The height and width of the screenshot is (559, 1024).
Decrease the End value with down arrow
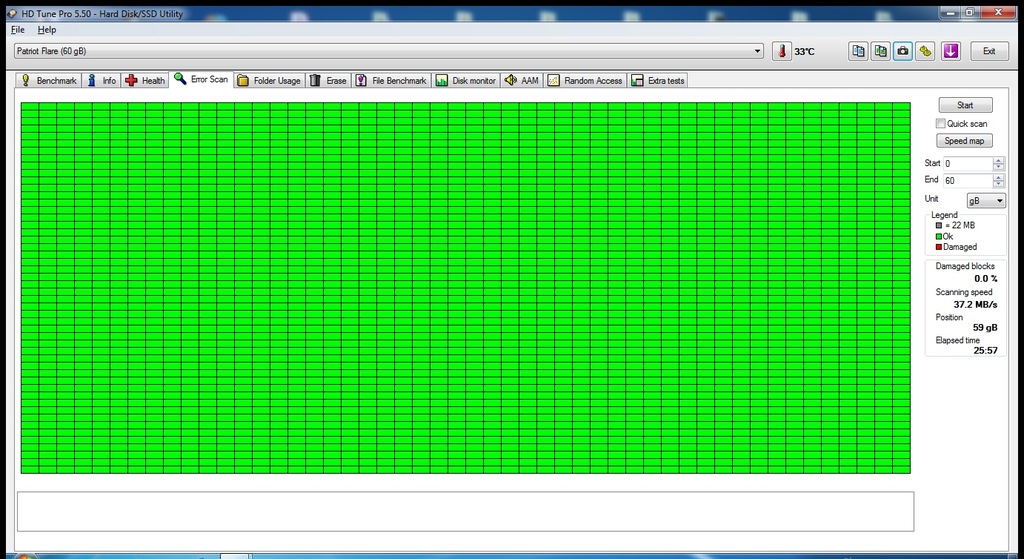point(999,184)
